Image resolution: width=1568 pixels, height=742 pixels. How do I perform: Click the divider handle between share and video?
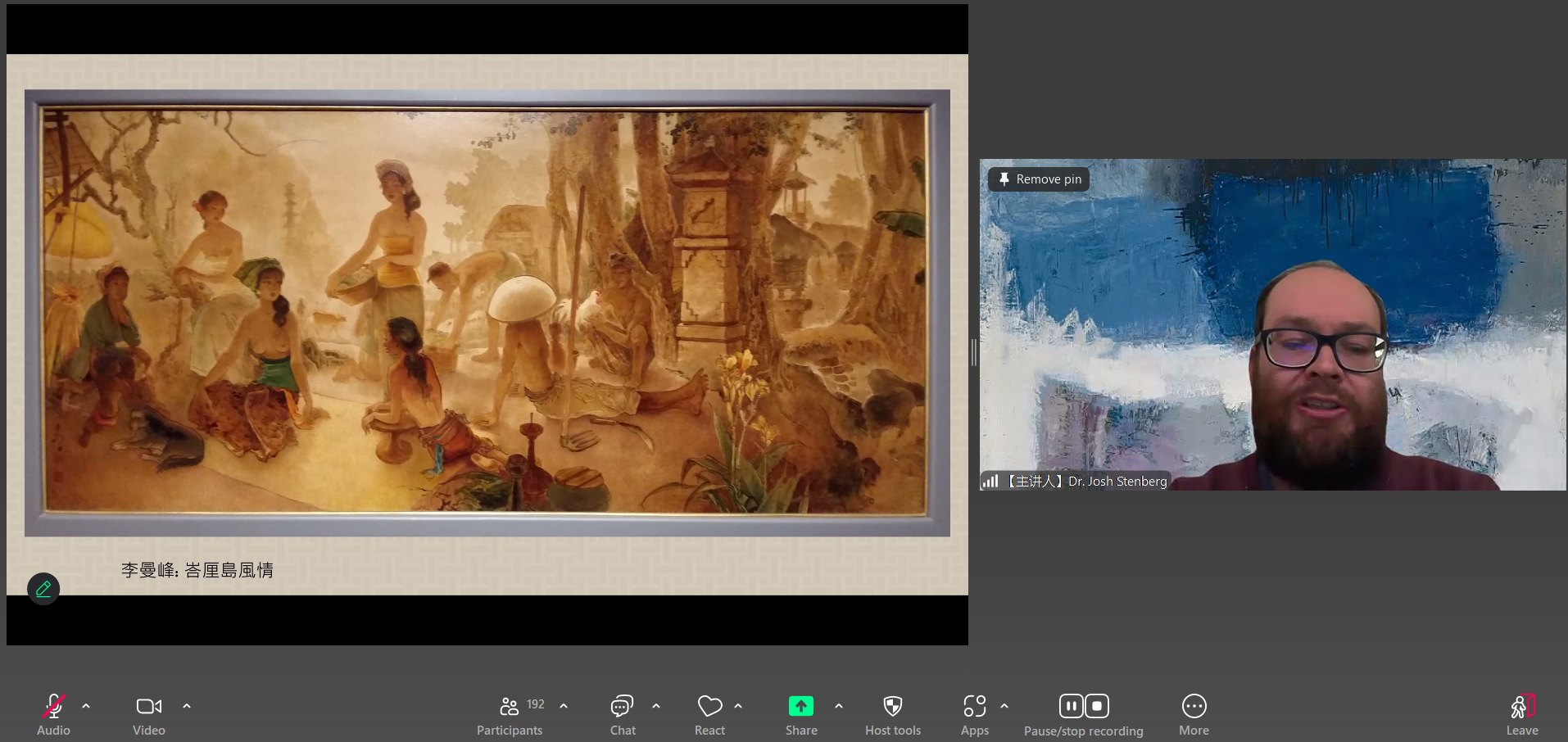pyautogui.click(x=974, y=353)
